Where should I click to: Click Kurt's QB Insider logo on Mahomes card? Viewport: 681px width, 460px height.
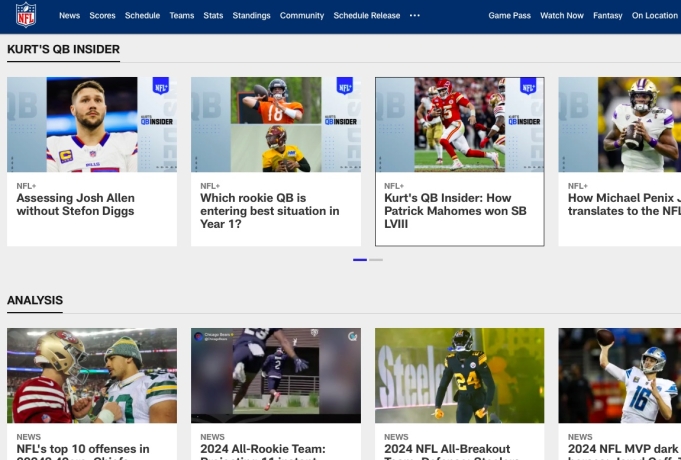pos(524,120)
